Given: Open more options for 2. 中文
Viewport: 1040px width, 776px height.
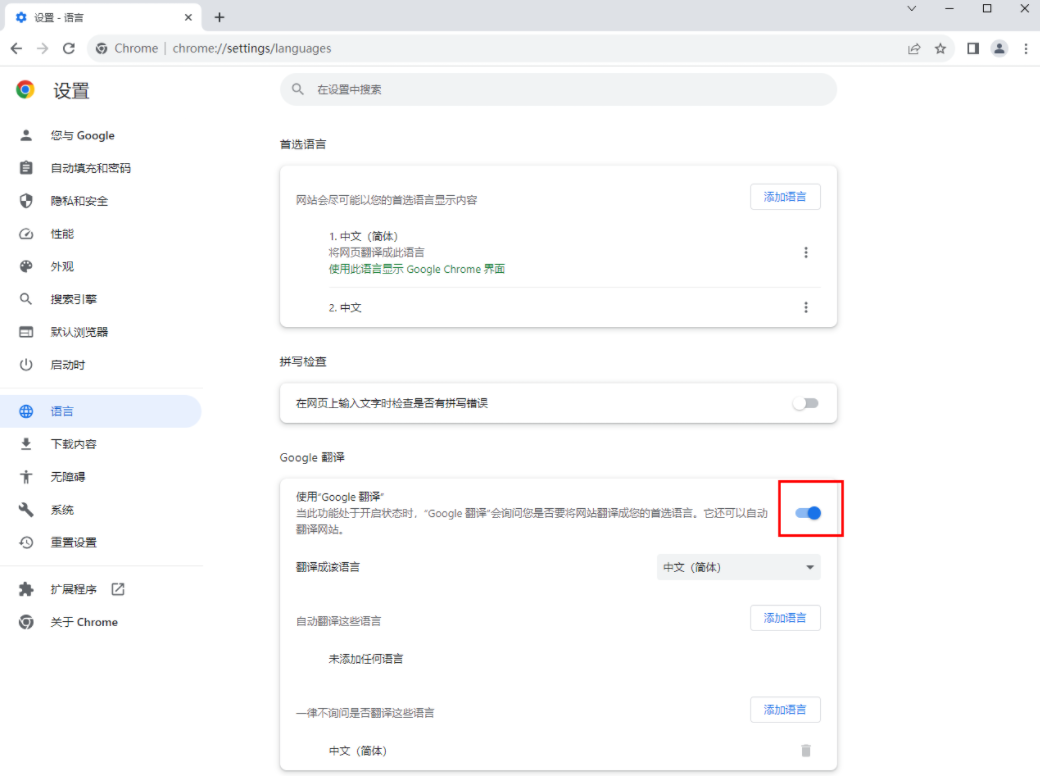Looking at the screenshot, I should pyautogui.click(x=806, y=308).
